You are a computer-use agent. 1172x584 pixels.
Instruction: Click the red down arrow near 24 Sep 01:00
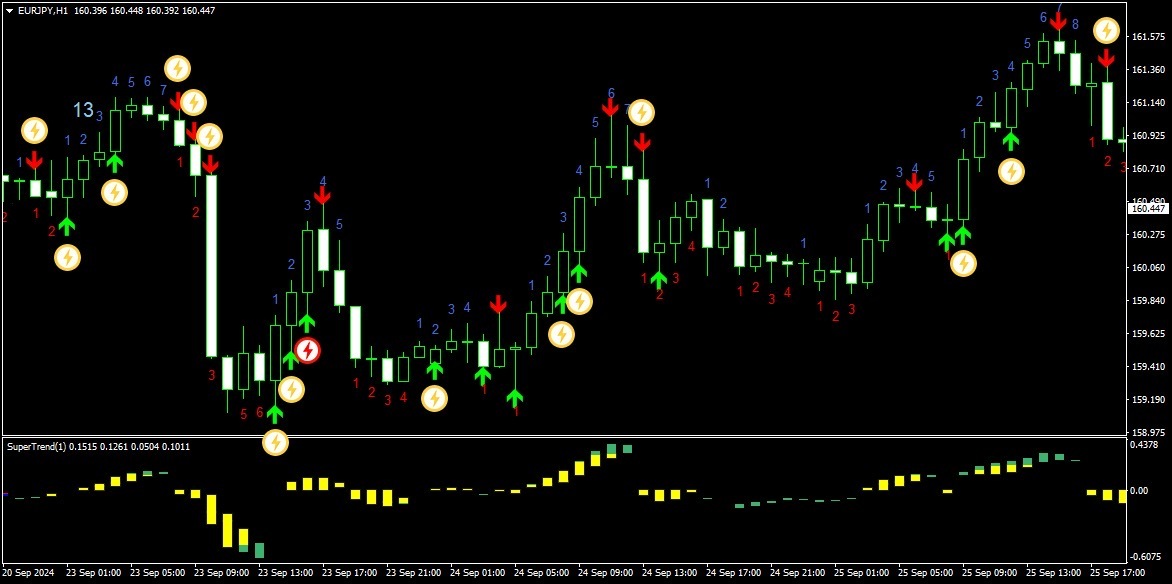click(x=498, y=304)
